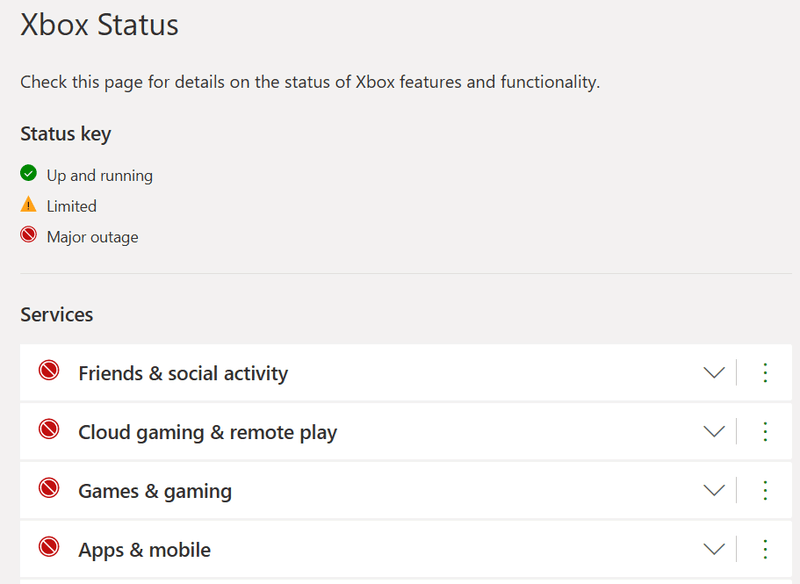The height and width of the screenshot is (584, 800).
Task: Expand the Games & gaming section
Action: coord(713,491)
